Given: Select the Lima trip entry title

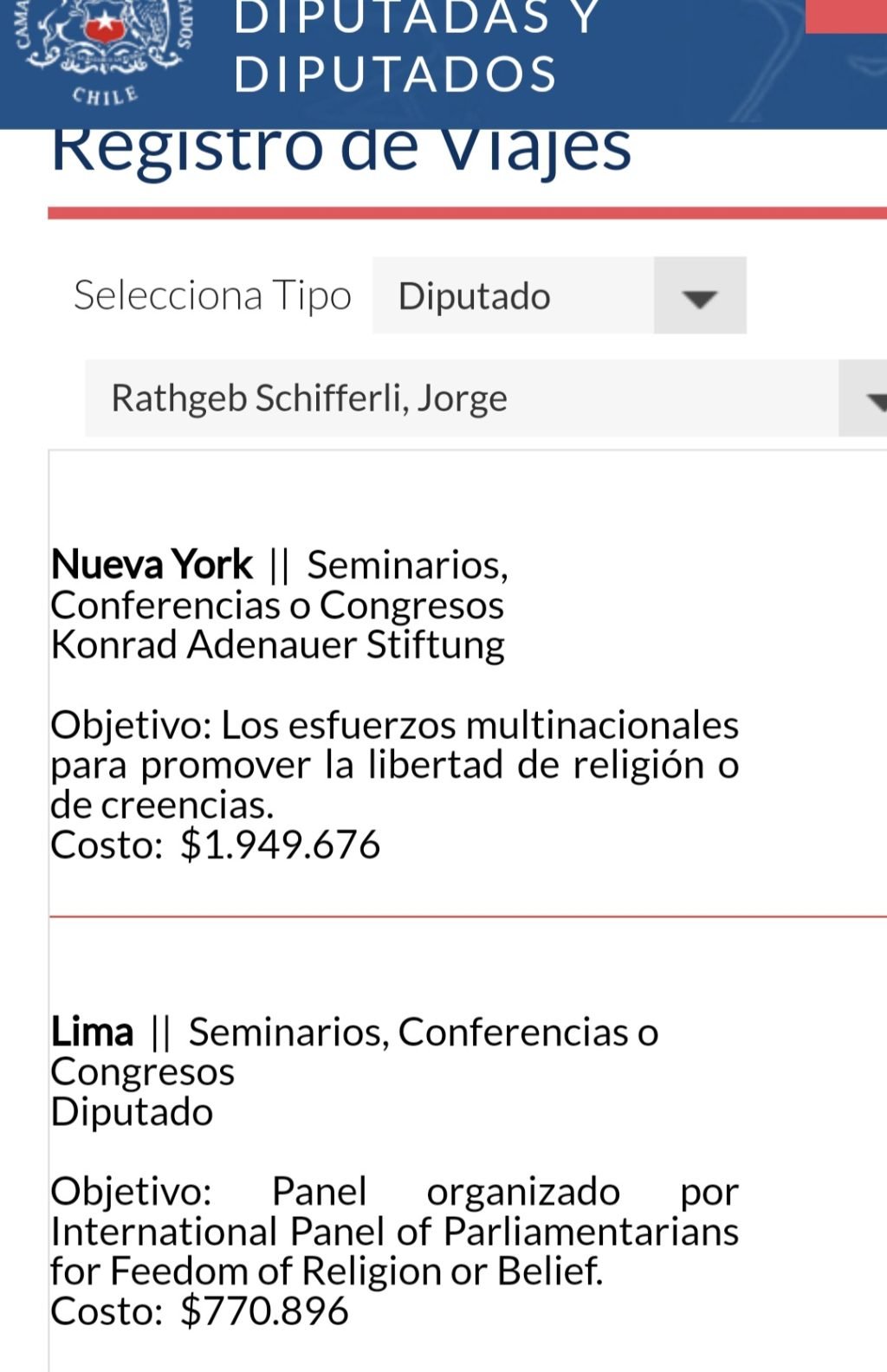Looking at the screenshot, I should [x=92, y=1032].
